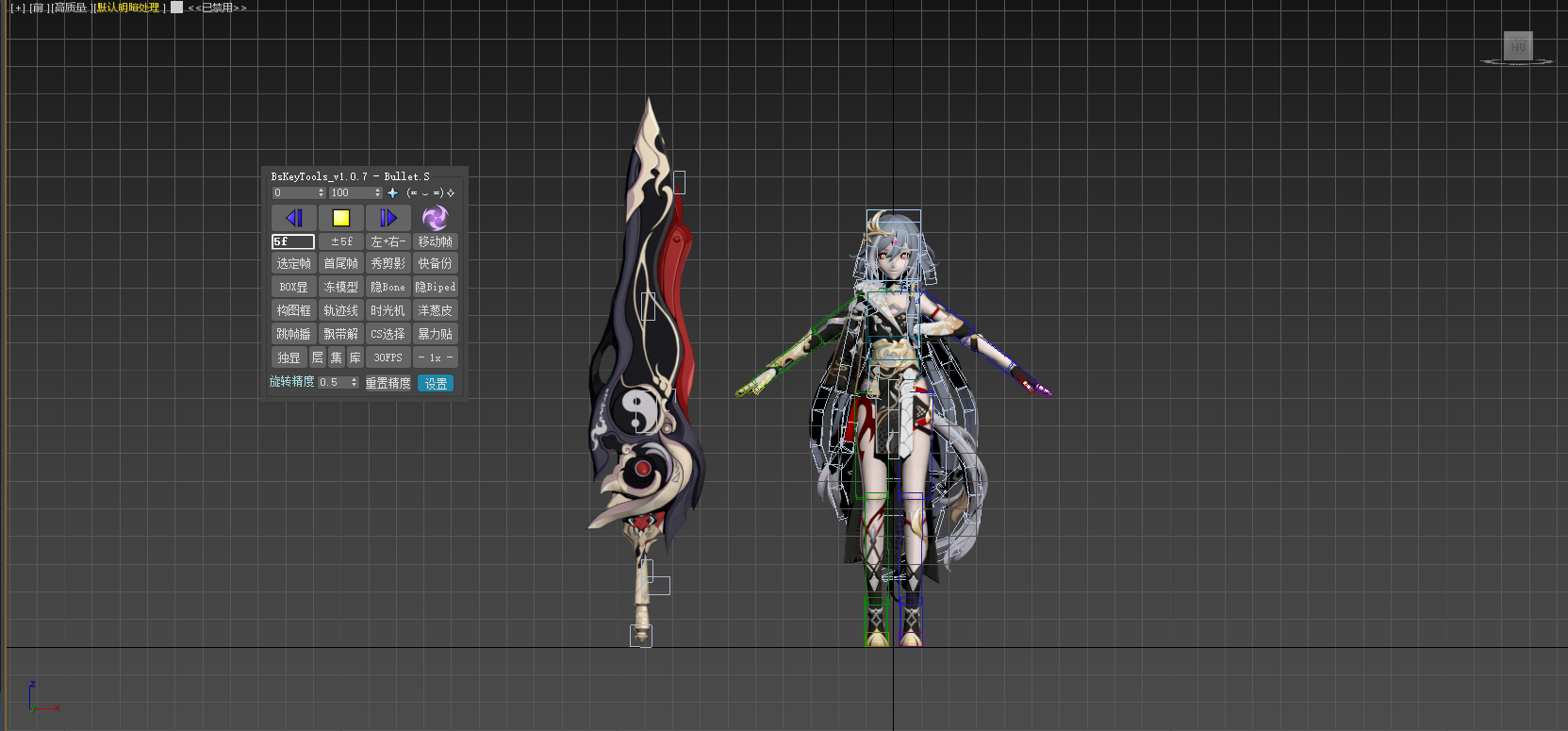Click the blue 设置 settings button

coord(436,383)
